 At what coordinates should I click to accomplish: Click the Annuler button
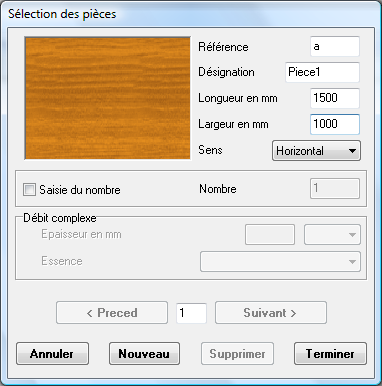[x=52, y=353]
